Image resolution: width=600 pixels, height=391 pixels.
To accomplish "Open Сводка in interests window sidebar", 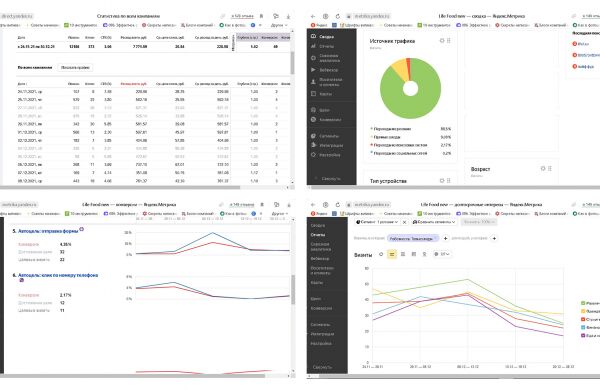I will tap(318, 225).
